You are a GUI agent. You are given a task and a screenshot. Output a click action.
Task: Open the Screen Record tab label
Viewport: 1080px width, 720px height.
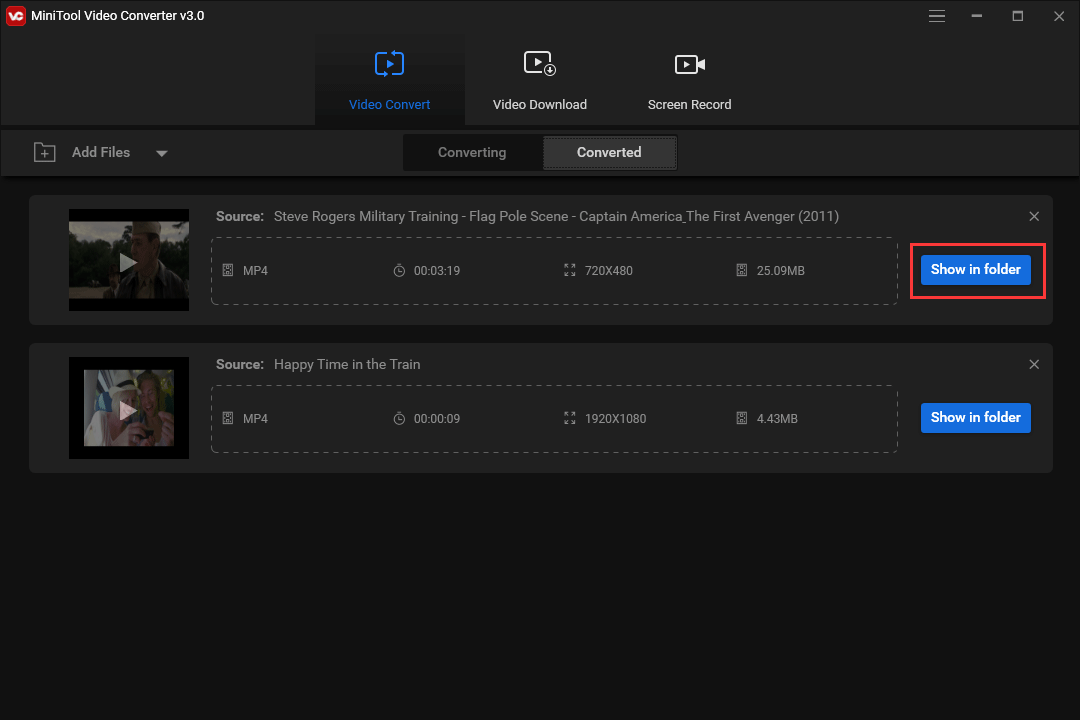point(689,105)
